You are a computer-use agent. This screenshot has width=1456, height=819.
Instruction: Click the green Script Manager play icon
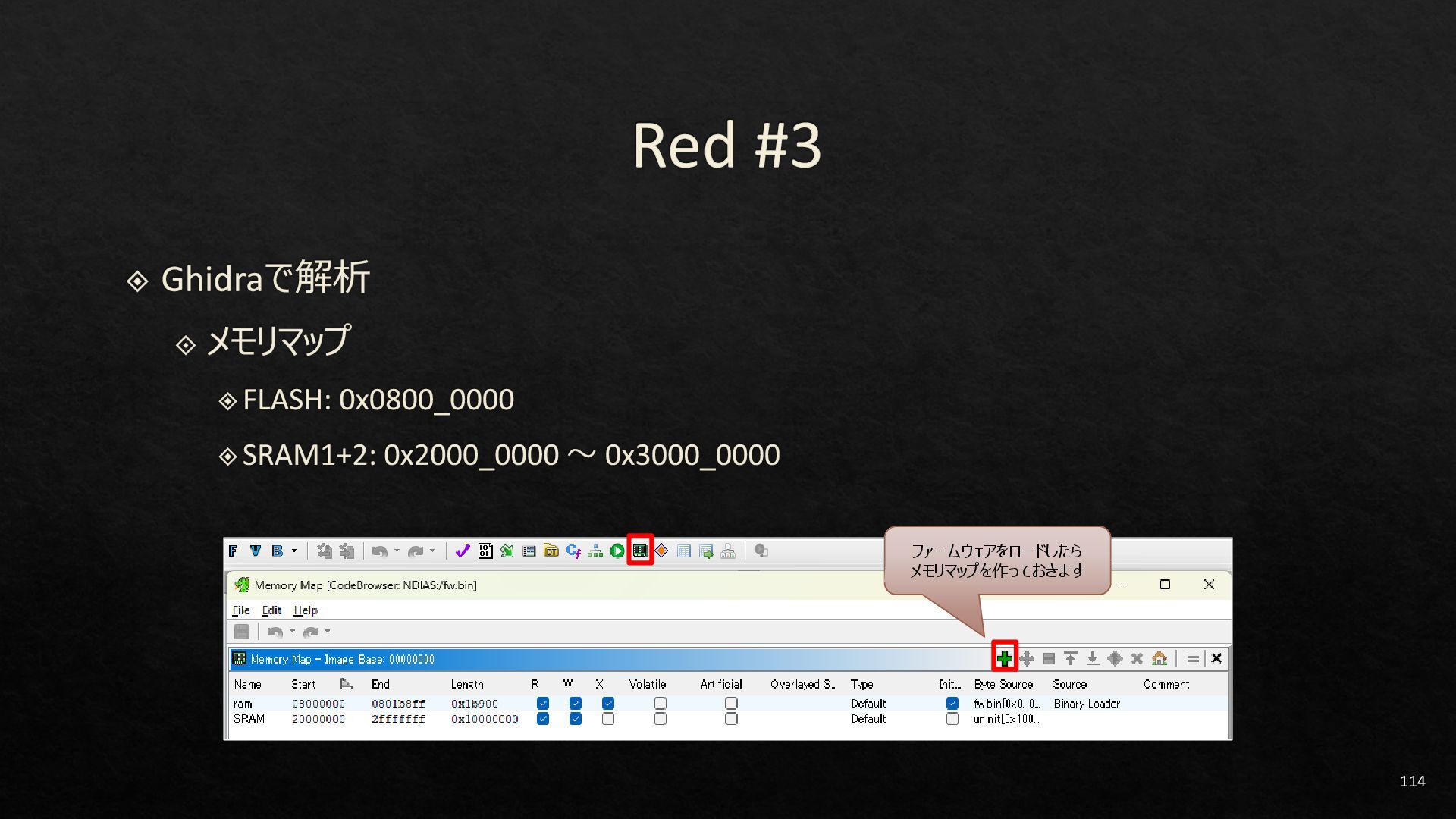(x=617, y=551)
